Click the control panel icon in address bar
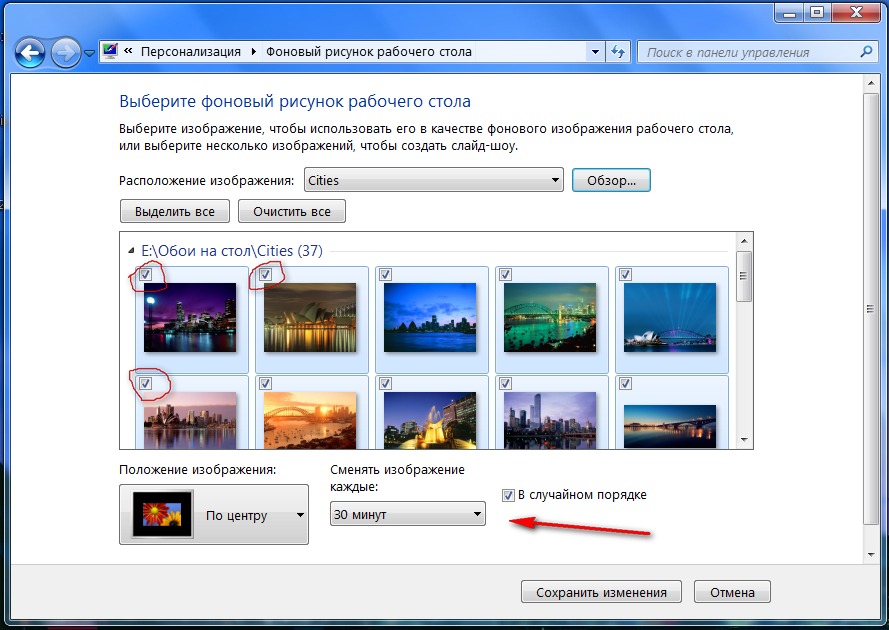 (x=110, y=52)
